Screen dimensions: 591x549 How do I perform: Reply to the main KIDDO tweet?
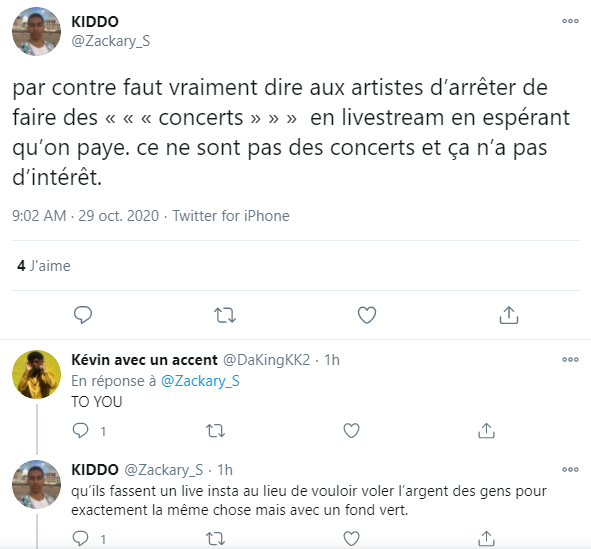tap(83, 315)
